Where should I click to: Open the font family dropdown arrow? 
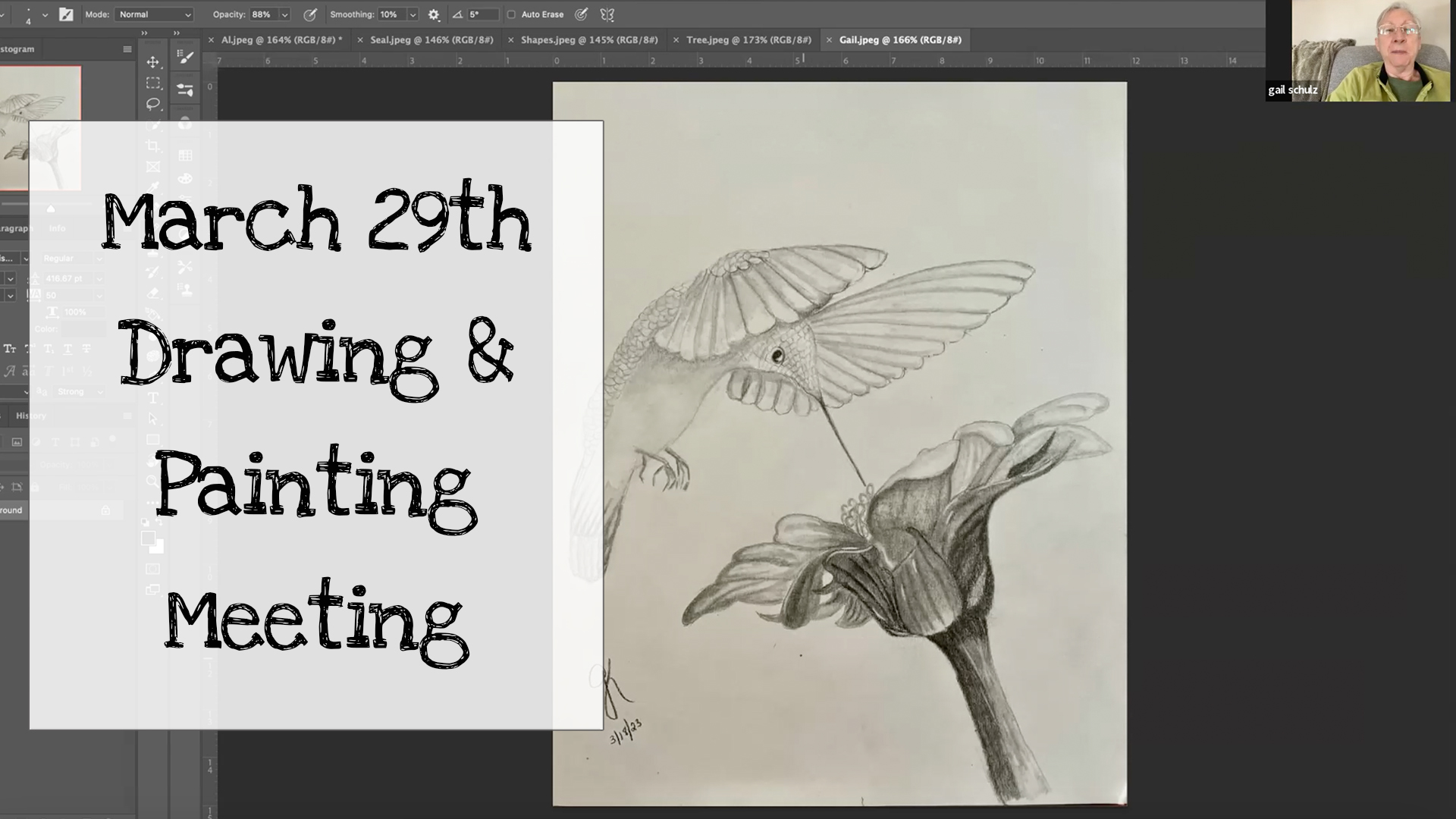(x=25, y=259)
